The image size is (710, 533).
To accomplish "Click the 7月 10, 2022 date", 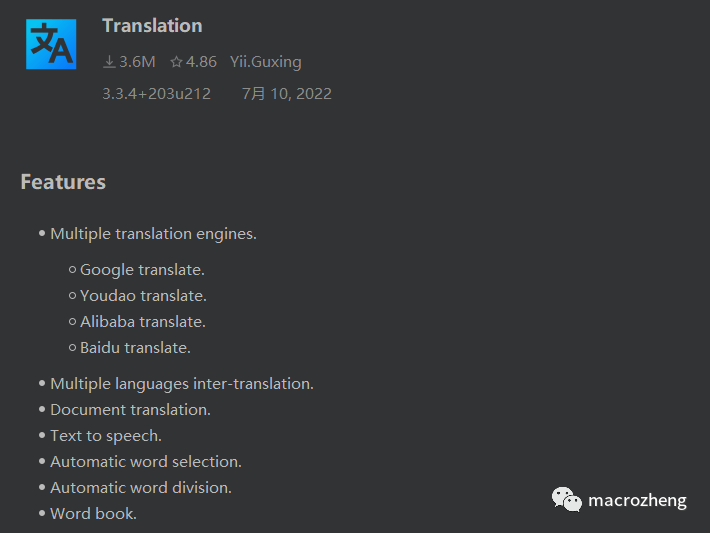I will [287, 94].
